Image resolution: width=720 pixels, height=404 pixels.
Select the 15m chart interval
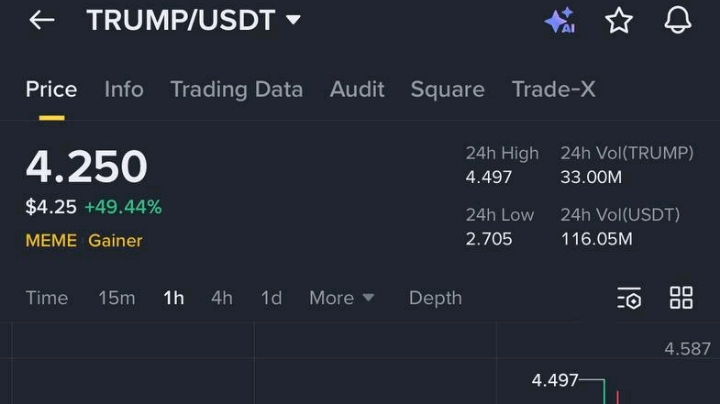tap(117, 298)
